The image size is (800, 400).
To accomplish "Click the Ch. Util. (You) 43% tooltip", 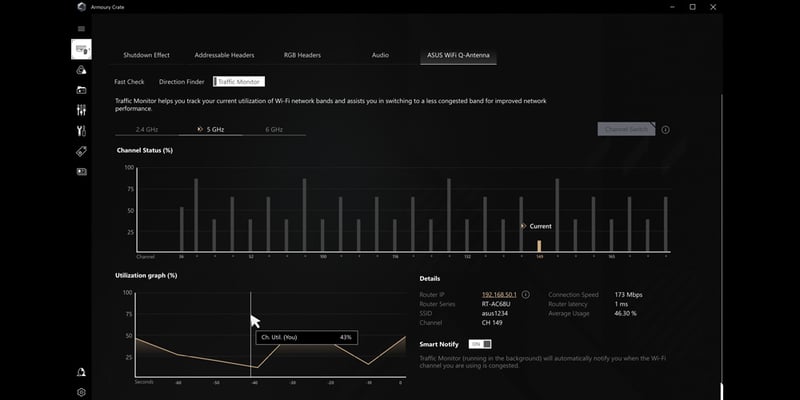I will [x=307, y=337].
